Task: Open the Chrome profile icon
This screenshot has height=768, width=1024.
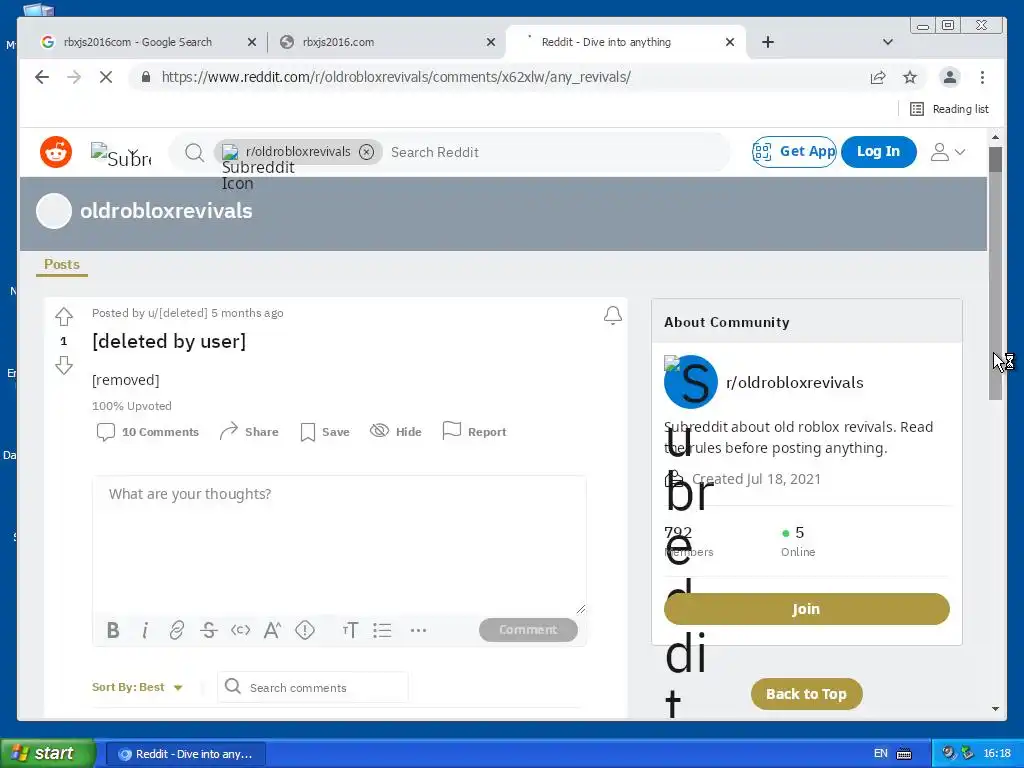Action: click(x=950, y=77)
